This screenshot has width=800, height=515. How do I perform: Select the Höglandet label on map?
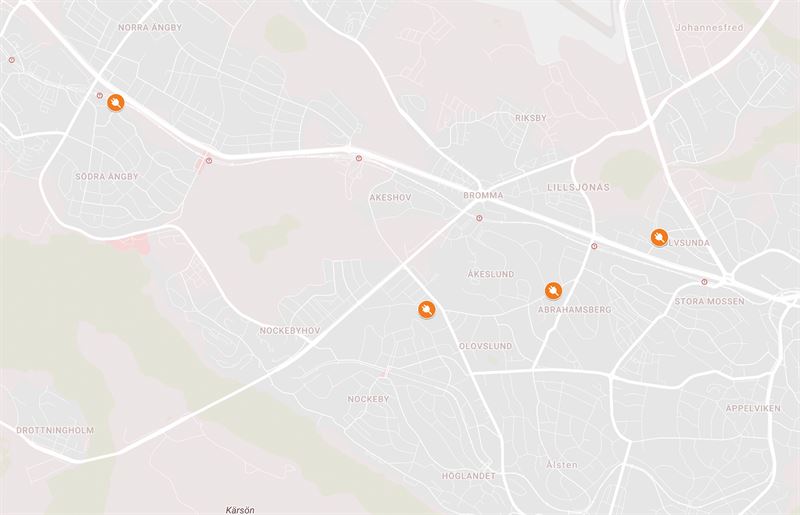[468, 476]
